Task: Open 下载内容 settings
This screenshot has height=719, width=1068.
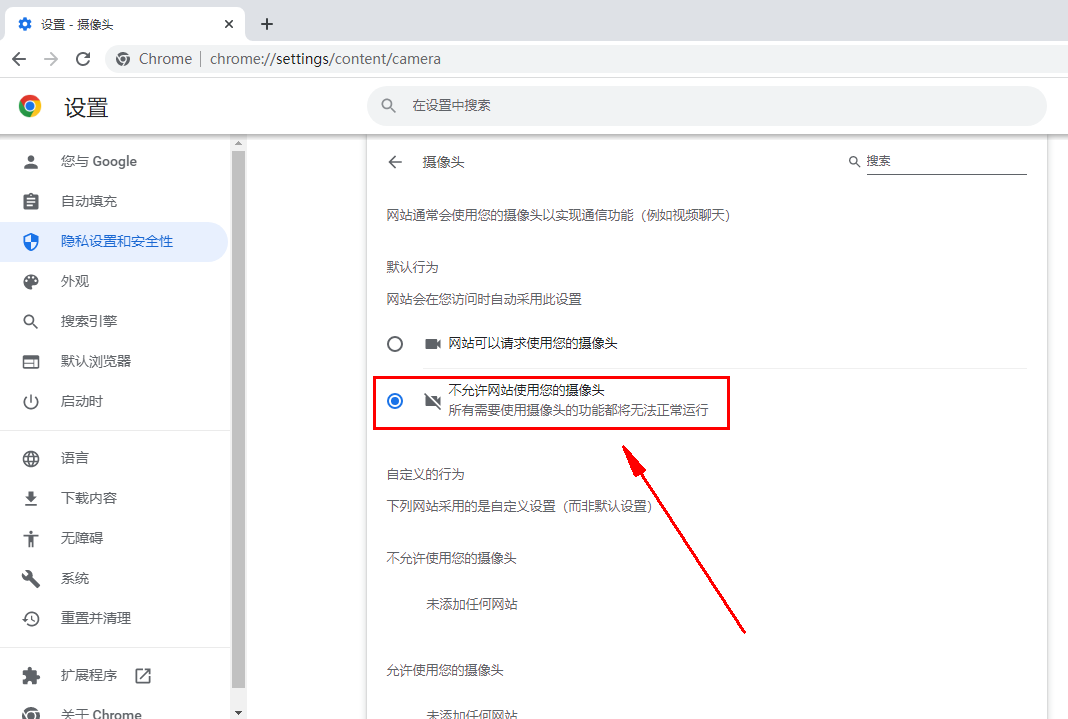Action: pos(114,498)
